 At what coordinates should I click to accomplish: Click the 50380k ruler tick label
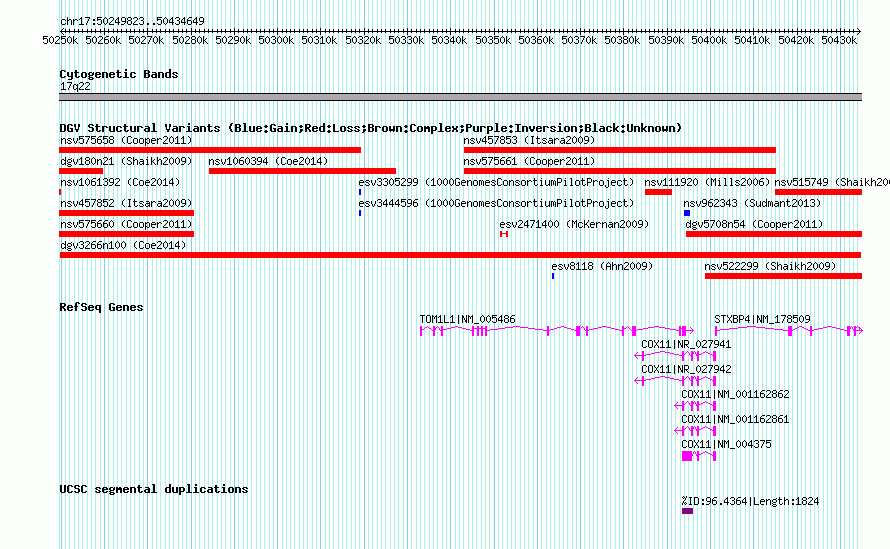click(622, 40)
